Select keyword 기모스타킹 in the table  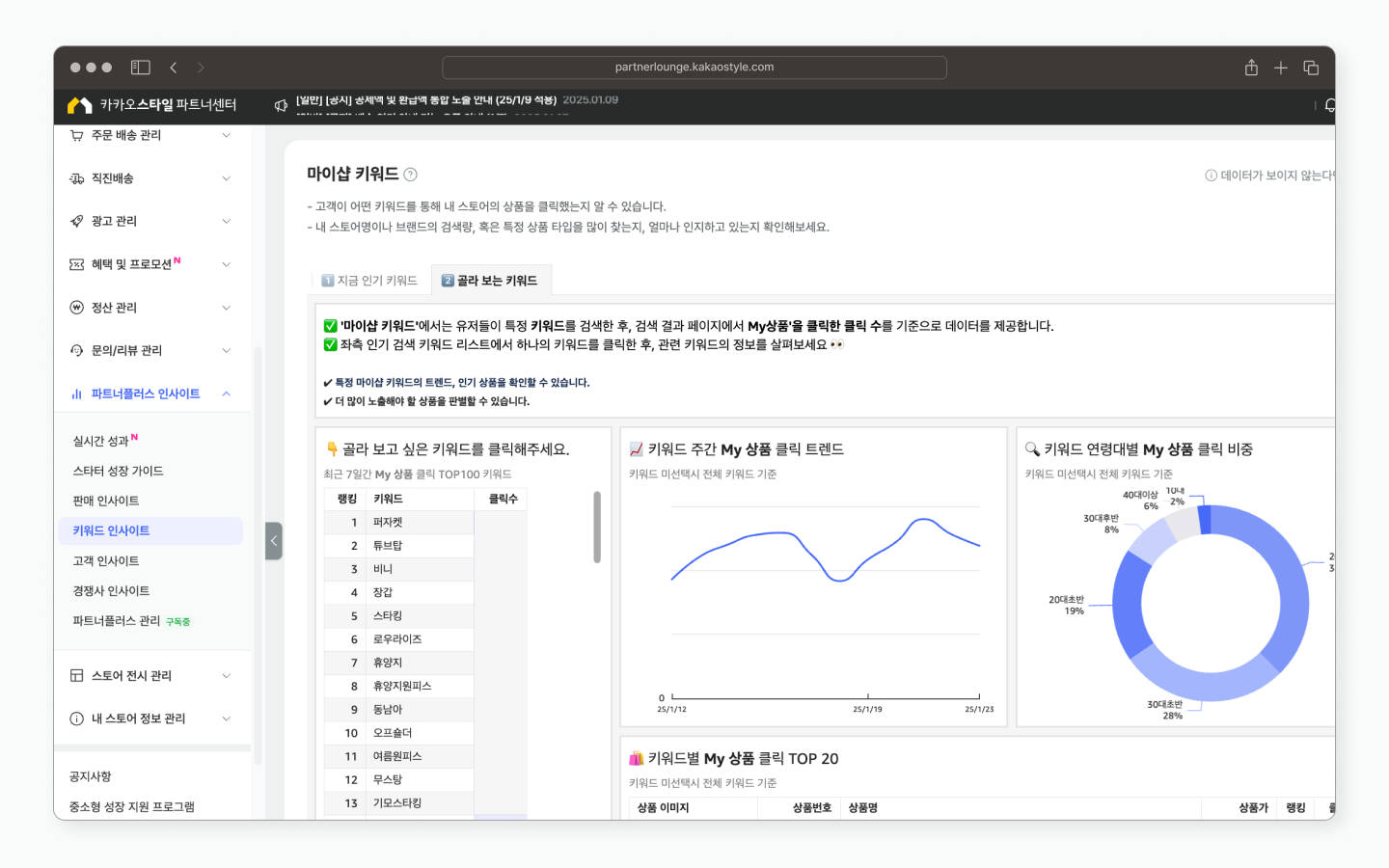397,802
